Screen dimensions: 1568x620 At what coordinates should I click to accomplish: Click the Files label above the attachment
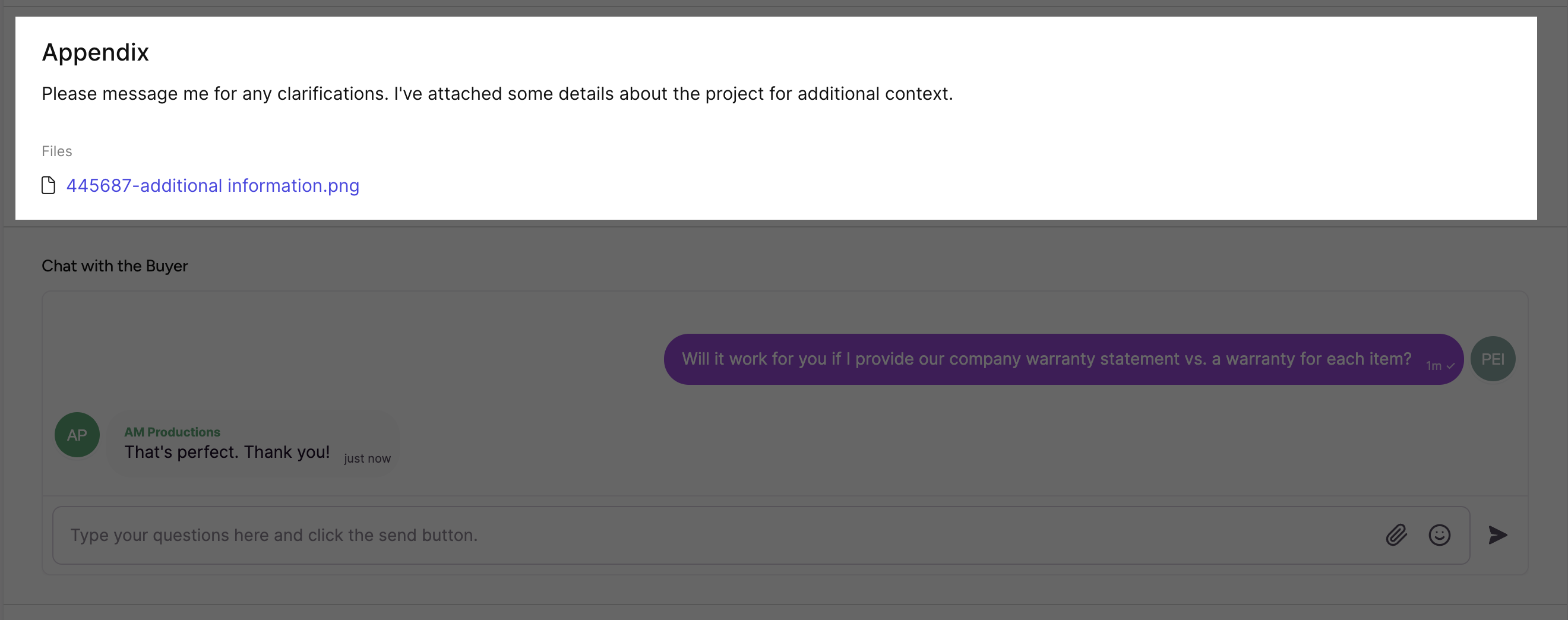pyautogui.click(x=56, y=151)
